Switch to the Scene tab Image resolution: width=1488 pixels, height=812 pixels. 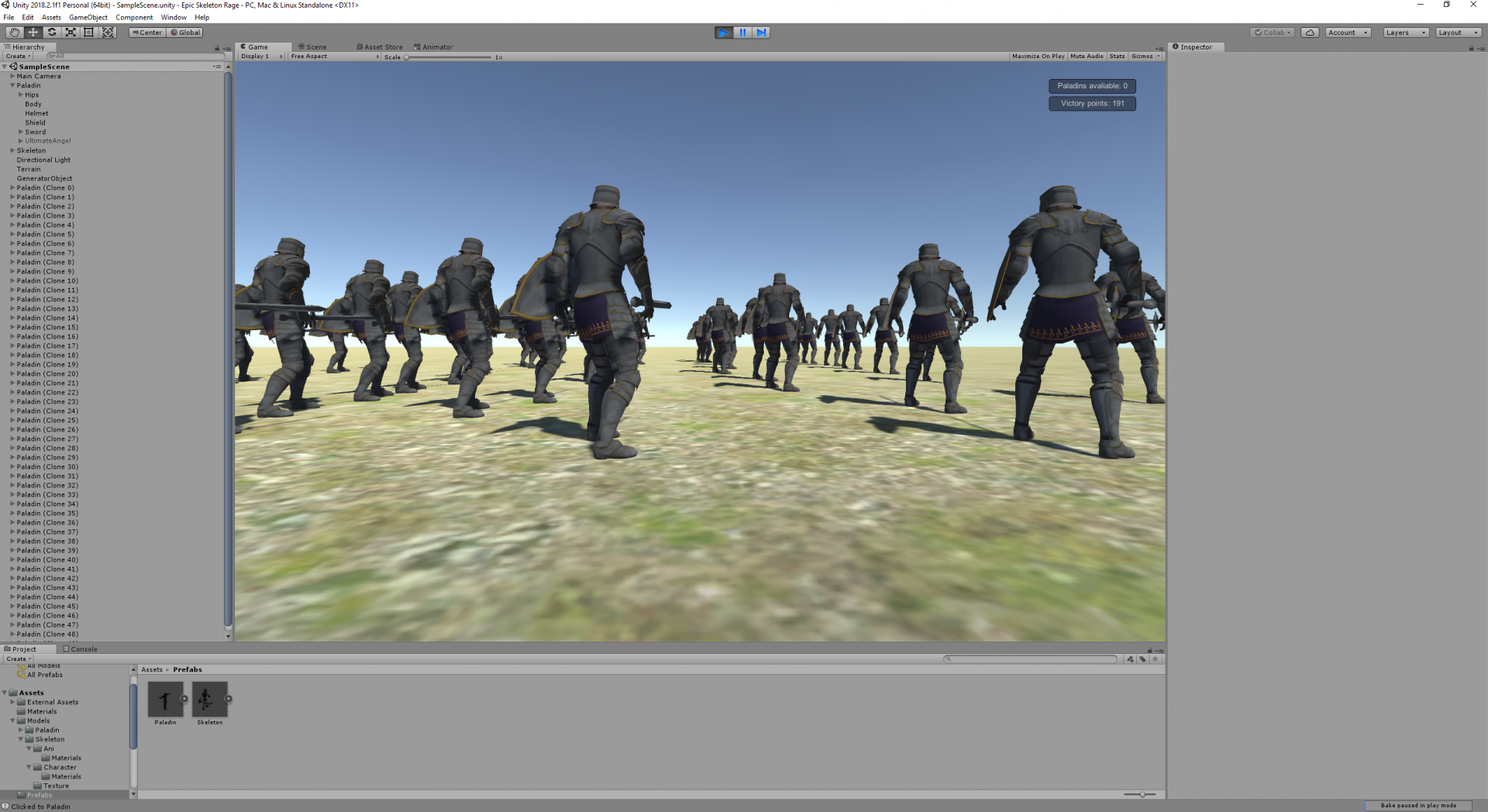(312, 46)
